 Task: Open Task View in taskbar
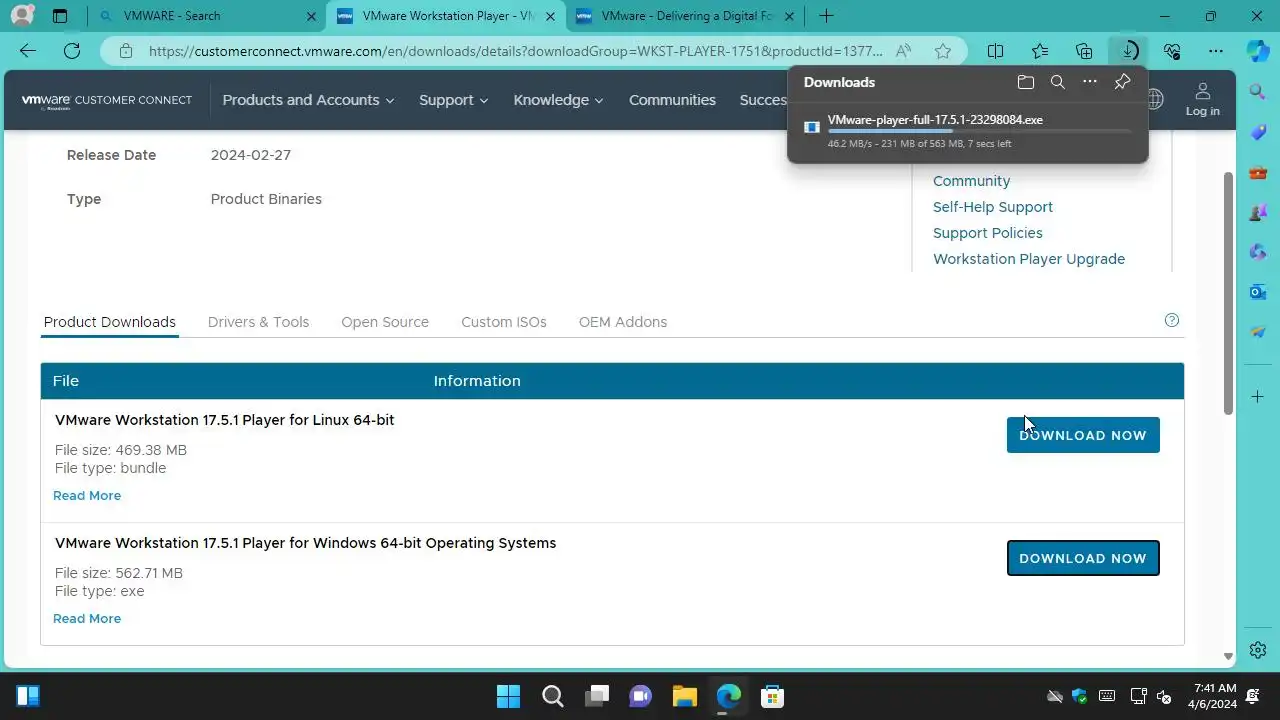coord(596,696)
